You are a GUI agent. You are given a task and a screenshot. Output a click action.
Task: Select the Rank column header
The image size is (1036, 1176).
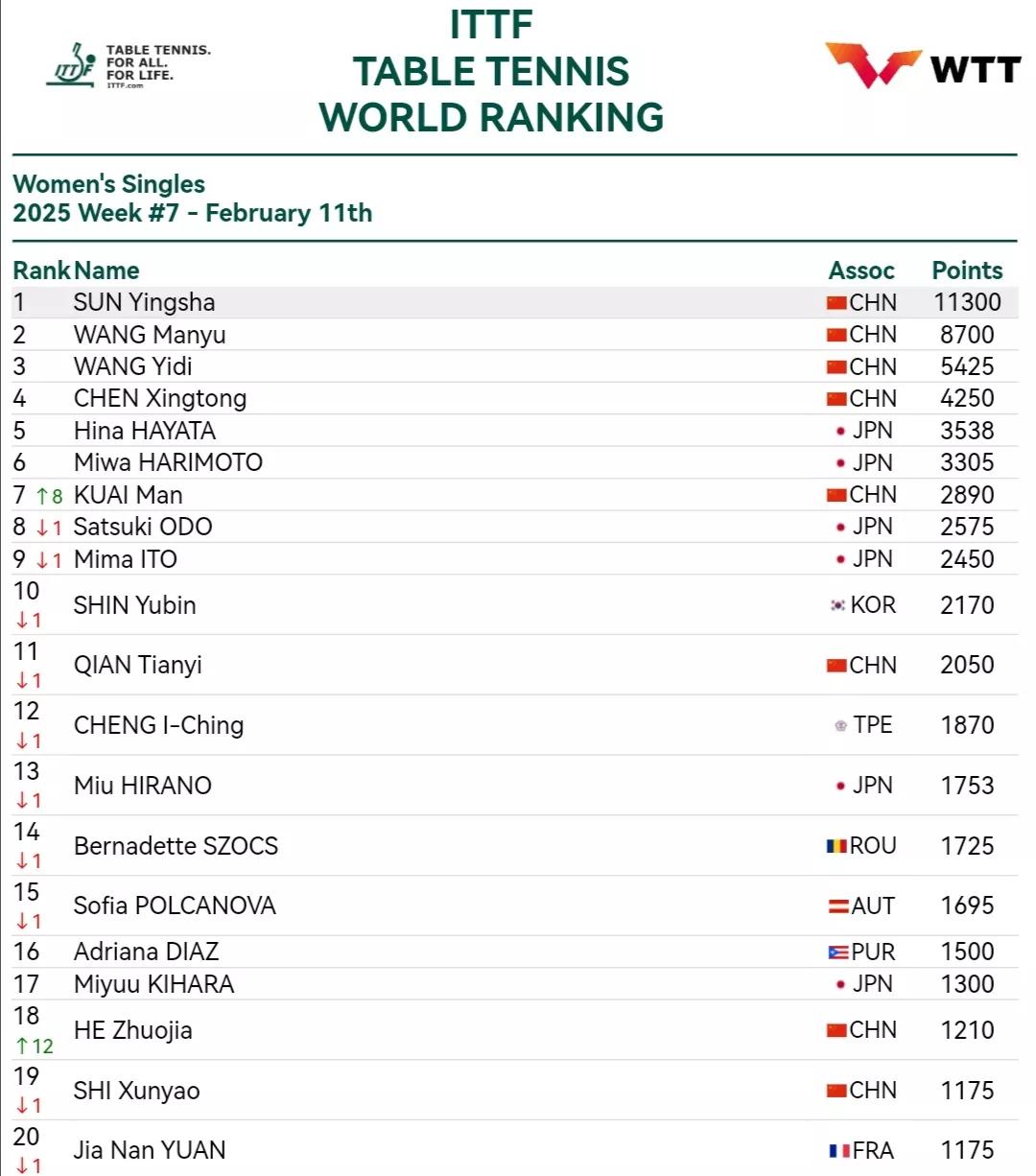point(41,270)
